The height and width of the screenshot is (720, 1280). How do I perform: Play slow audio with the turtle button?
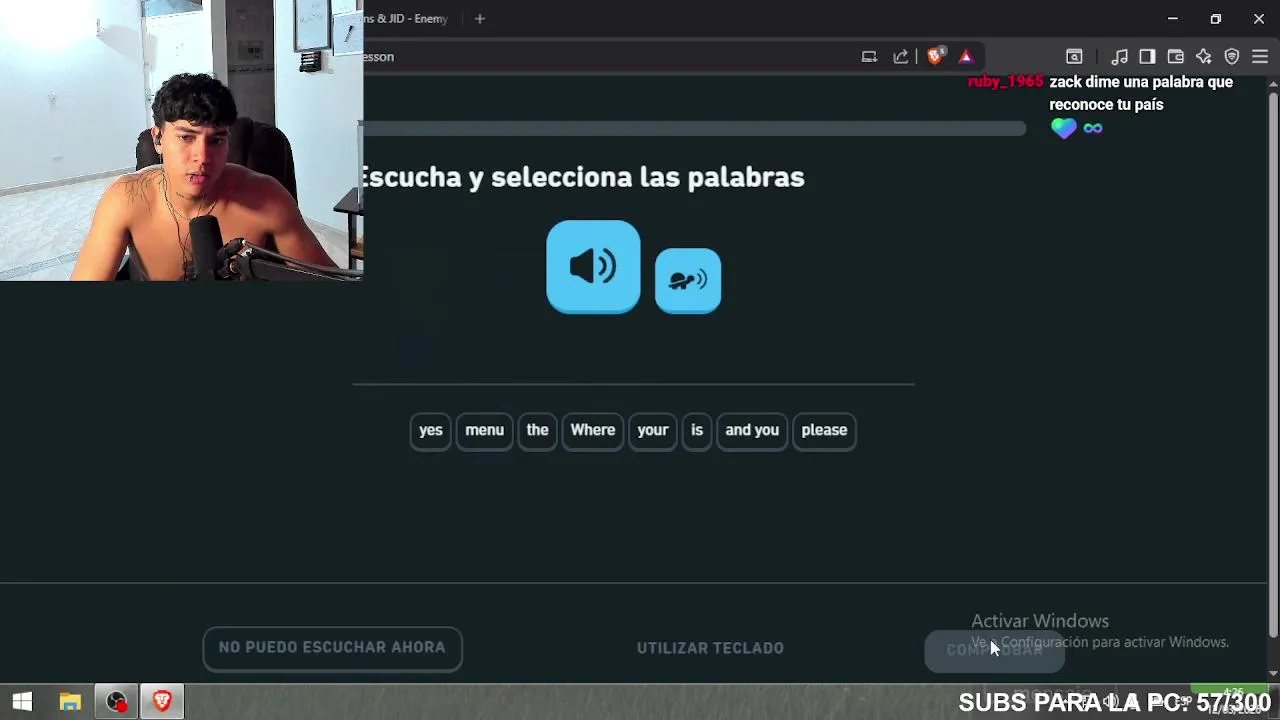(688, 281)
